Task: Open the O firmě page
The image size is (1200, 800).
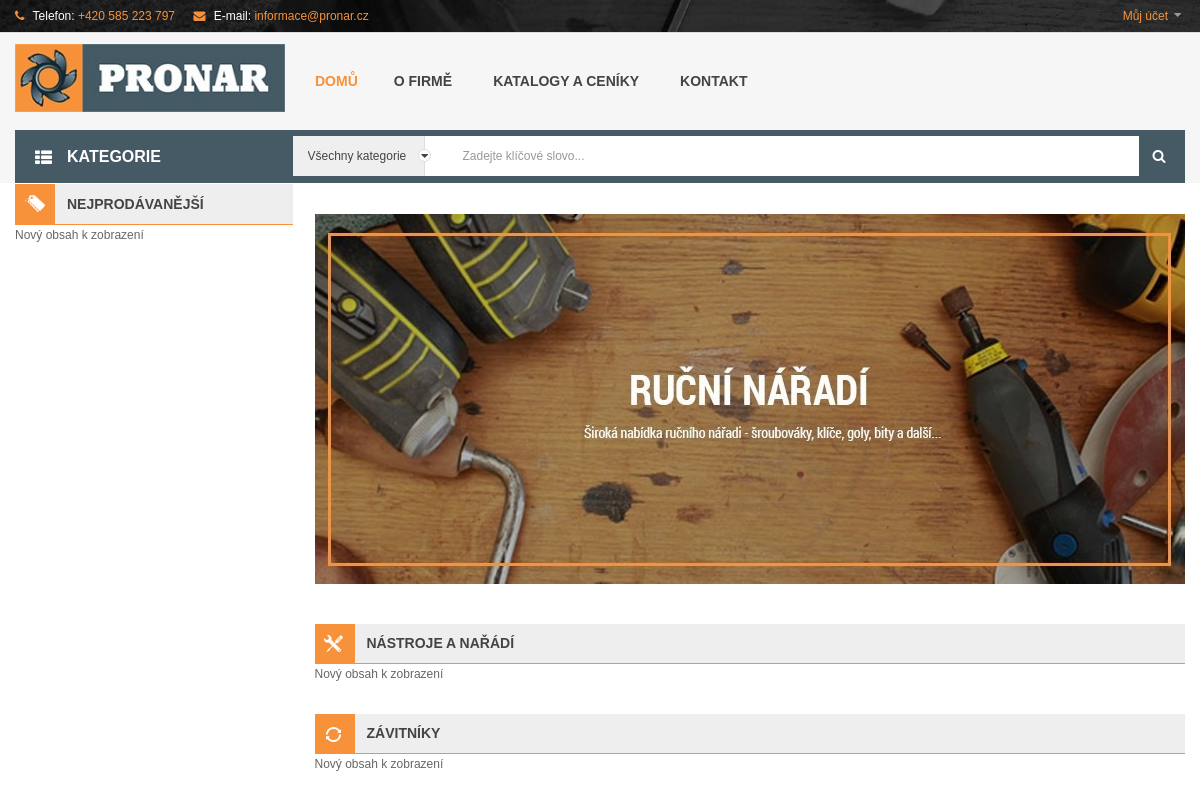Action: tap(423, 81)
